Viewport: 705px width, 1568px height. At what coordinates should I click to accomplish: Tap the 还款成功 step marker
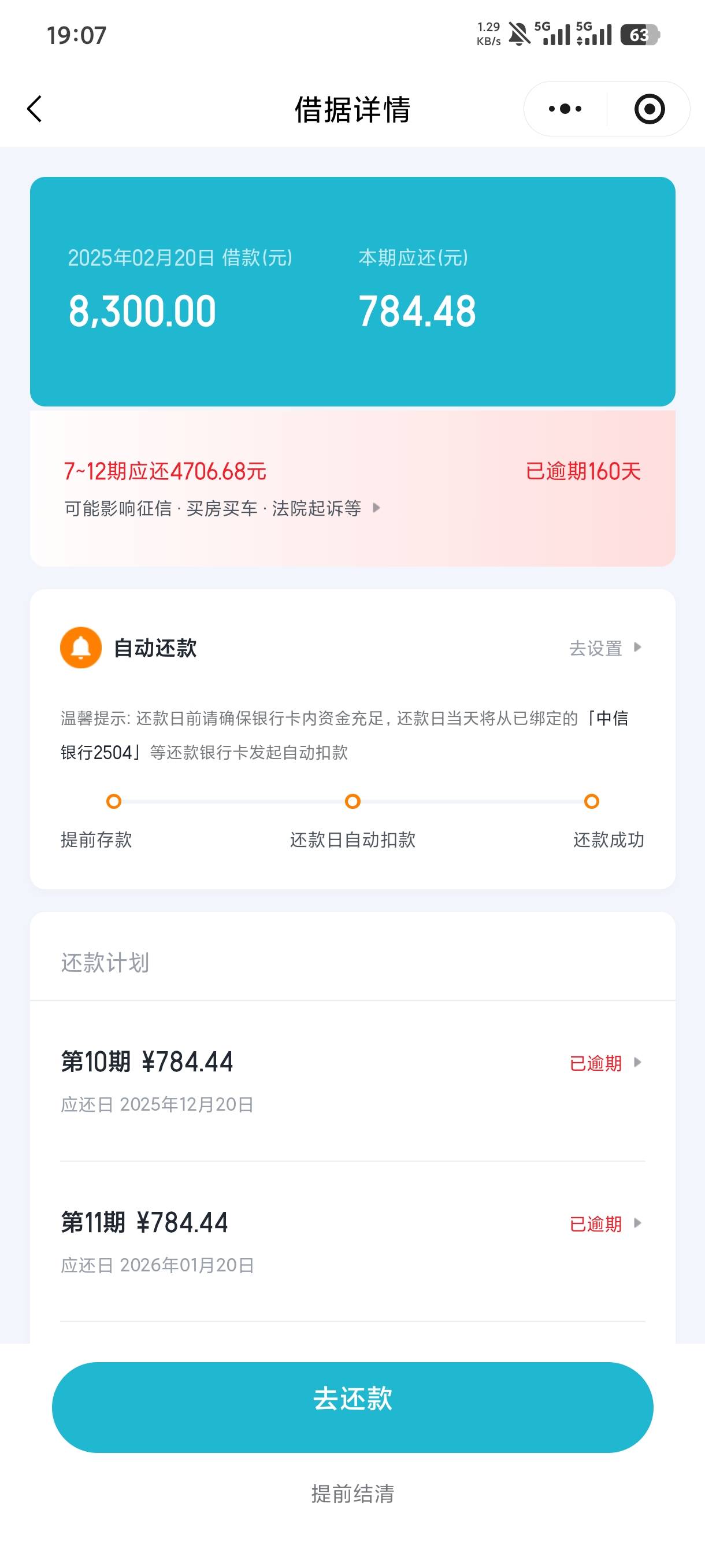pyautogui.click(x=591, y=801)
